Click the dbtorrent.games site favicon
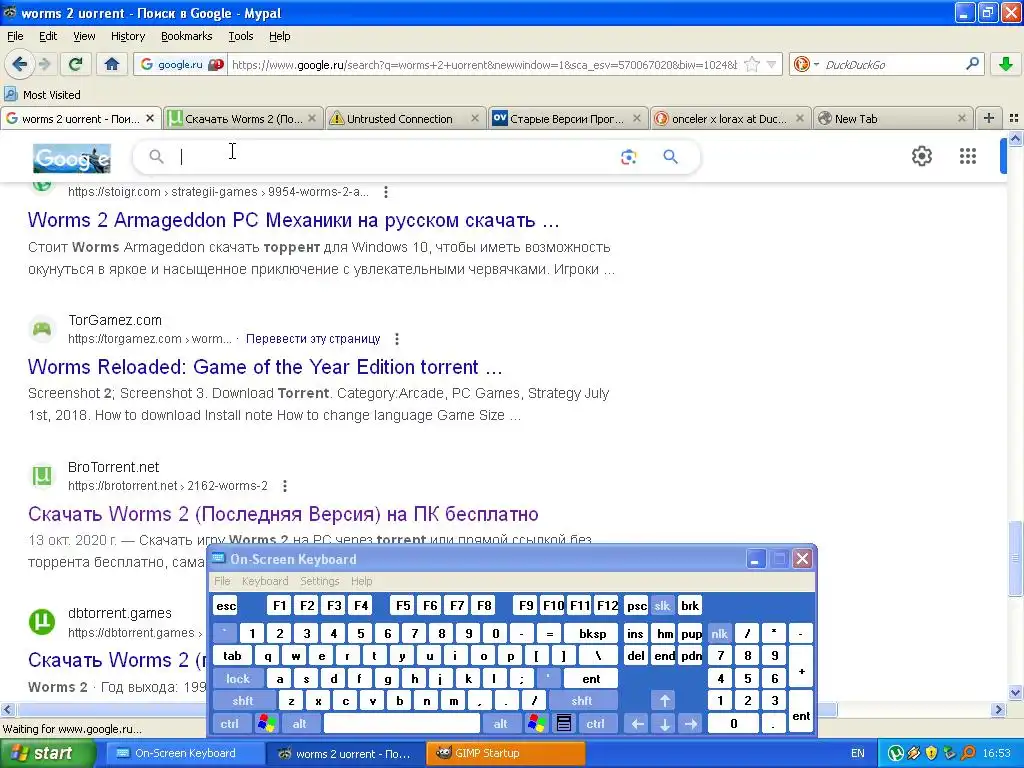 [42, 622]
